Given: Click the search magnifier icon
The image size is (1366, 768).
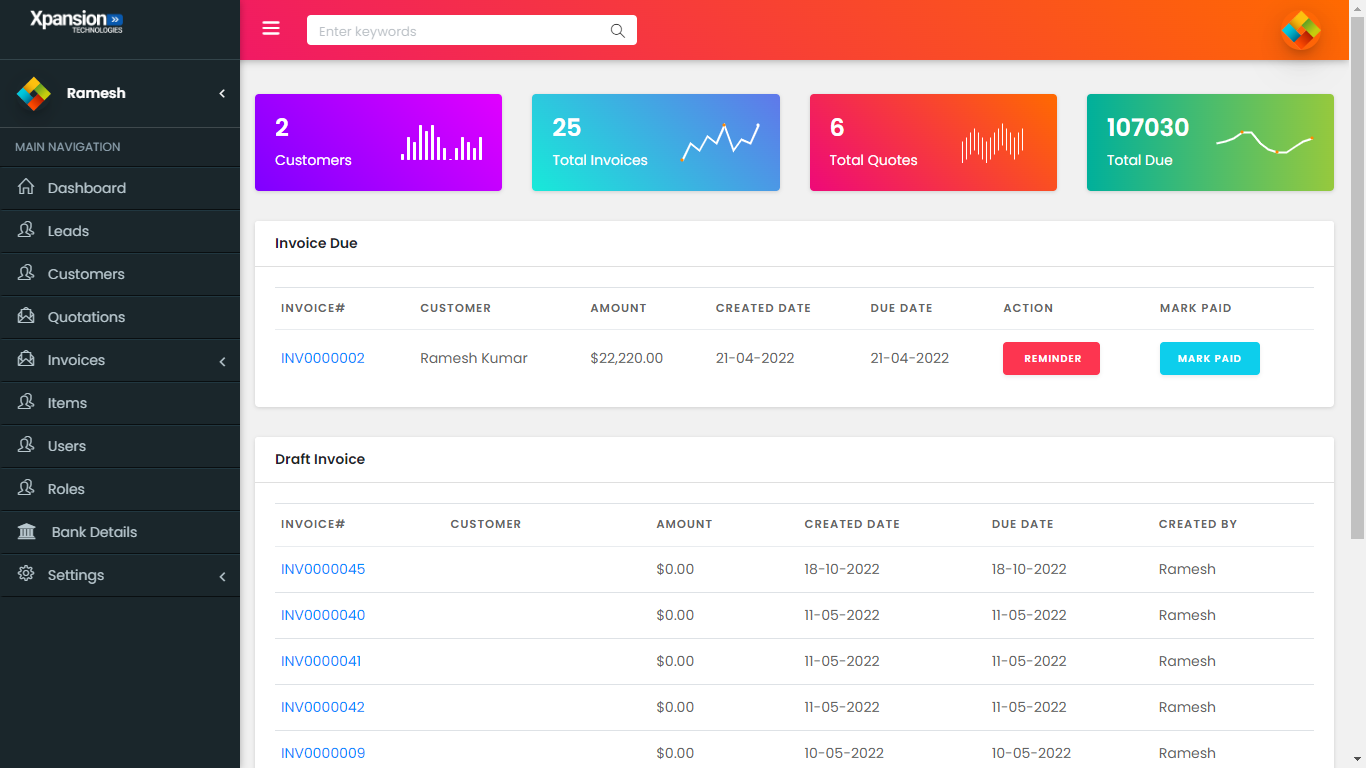Looking at the screenshot, I should 617,31.
